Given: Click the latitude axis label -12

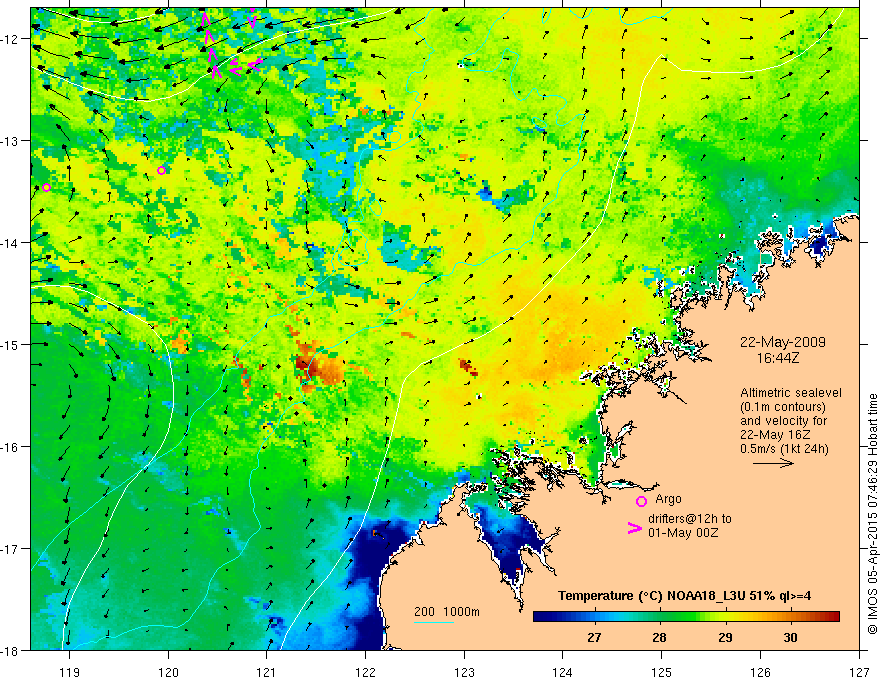Looking at the screenshot, I should [x=10, y=39].
